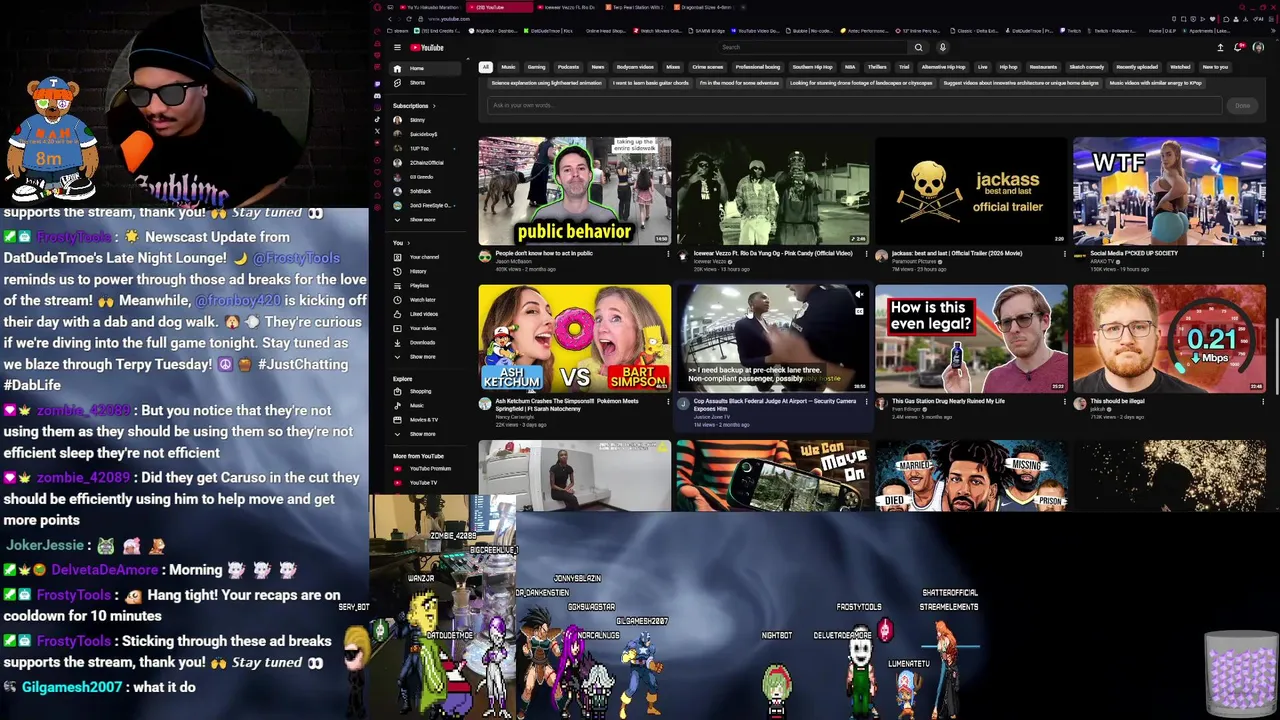Open the YouTube hamburger guide menu
1280x720 pixels.
(397, 47)
